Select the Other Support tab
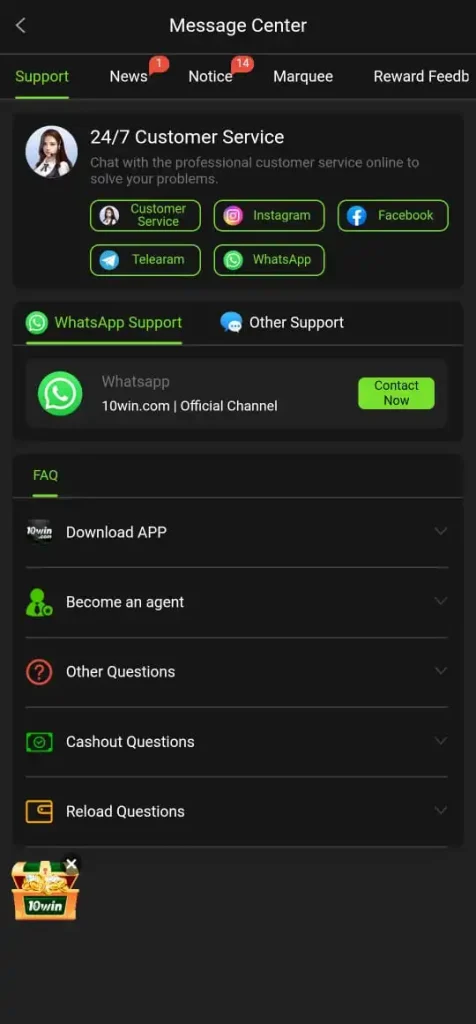 (x=282, y=323)
